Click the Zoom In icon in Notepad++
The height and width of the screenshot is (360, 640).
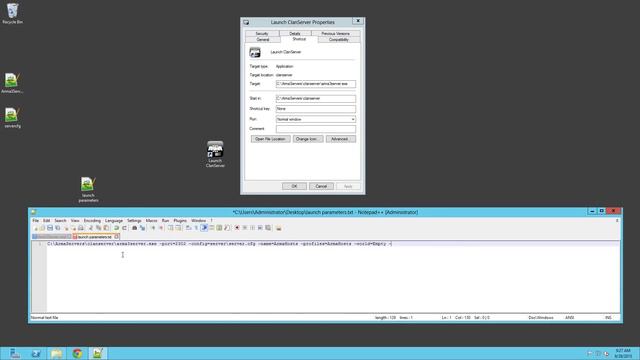pyautogui.click(x=153, y=228)
